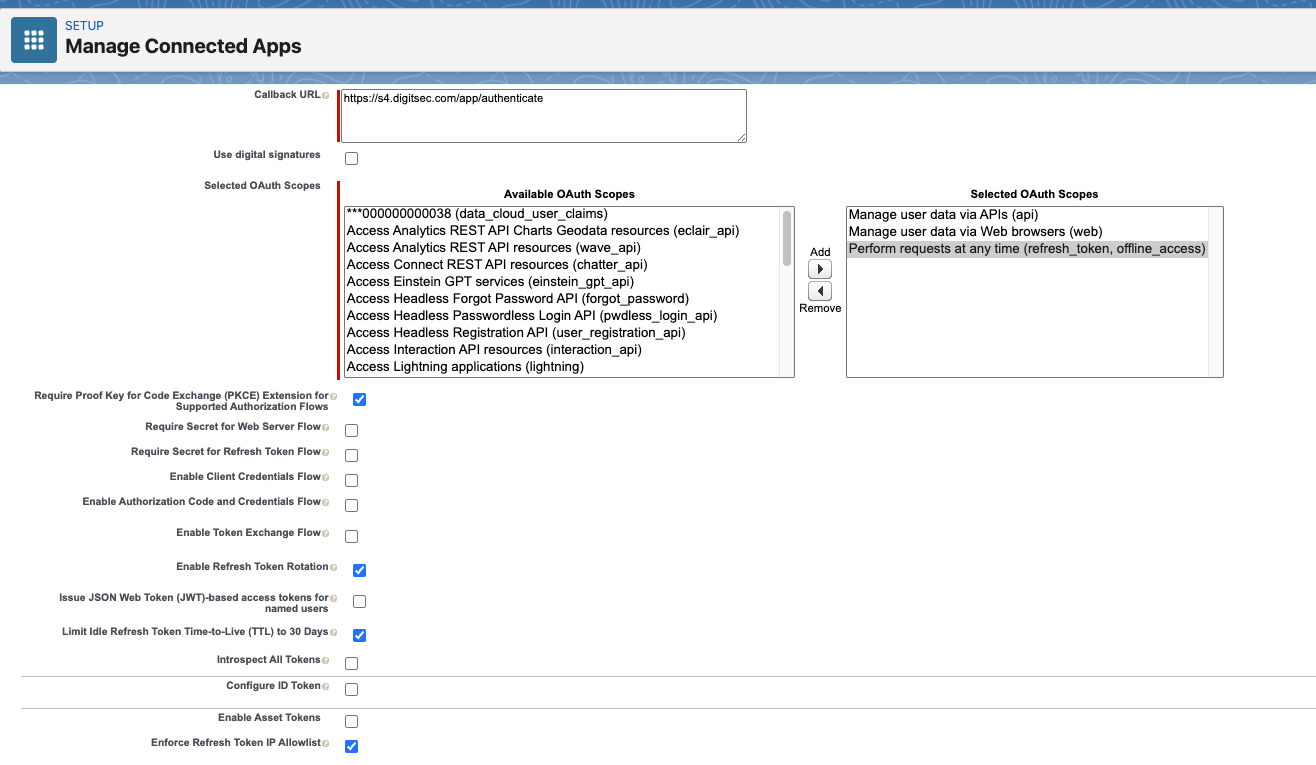The height and width of the screenshot is (765, 1316).
Task: Uncheck the Require PKCE Extension checkbox
Action: point(359,400)
